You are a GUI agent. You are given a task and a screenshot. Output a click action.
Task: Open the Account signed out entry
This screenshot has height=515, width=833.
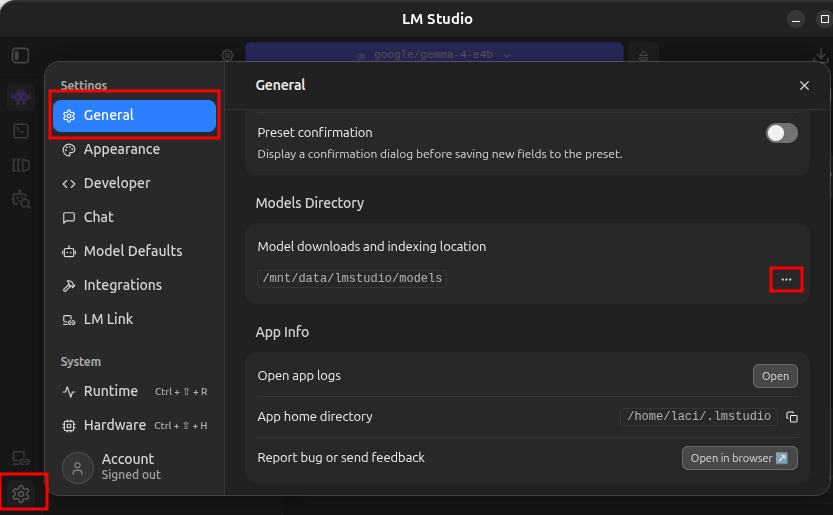click(x=130, y=466)
